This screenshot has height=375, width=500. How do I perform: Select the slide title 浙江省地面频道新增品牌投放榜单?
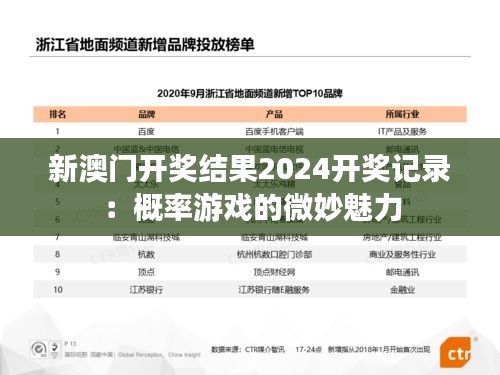[x=145, y=45]
